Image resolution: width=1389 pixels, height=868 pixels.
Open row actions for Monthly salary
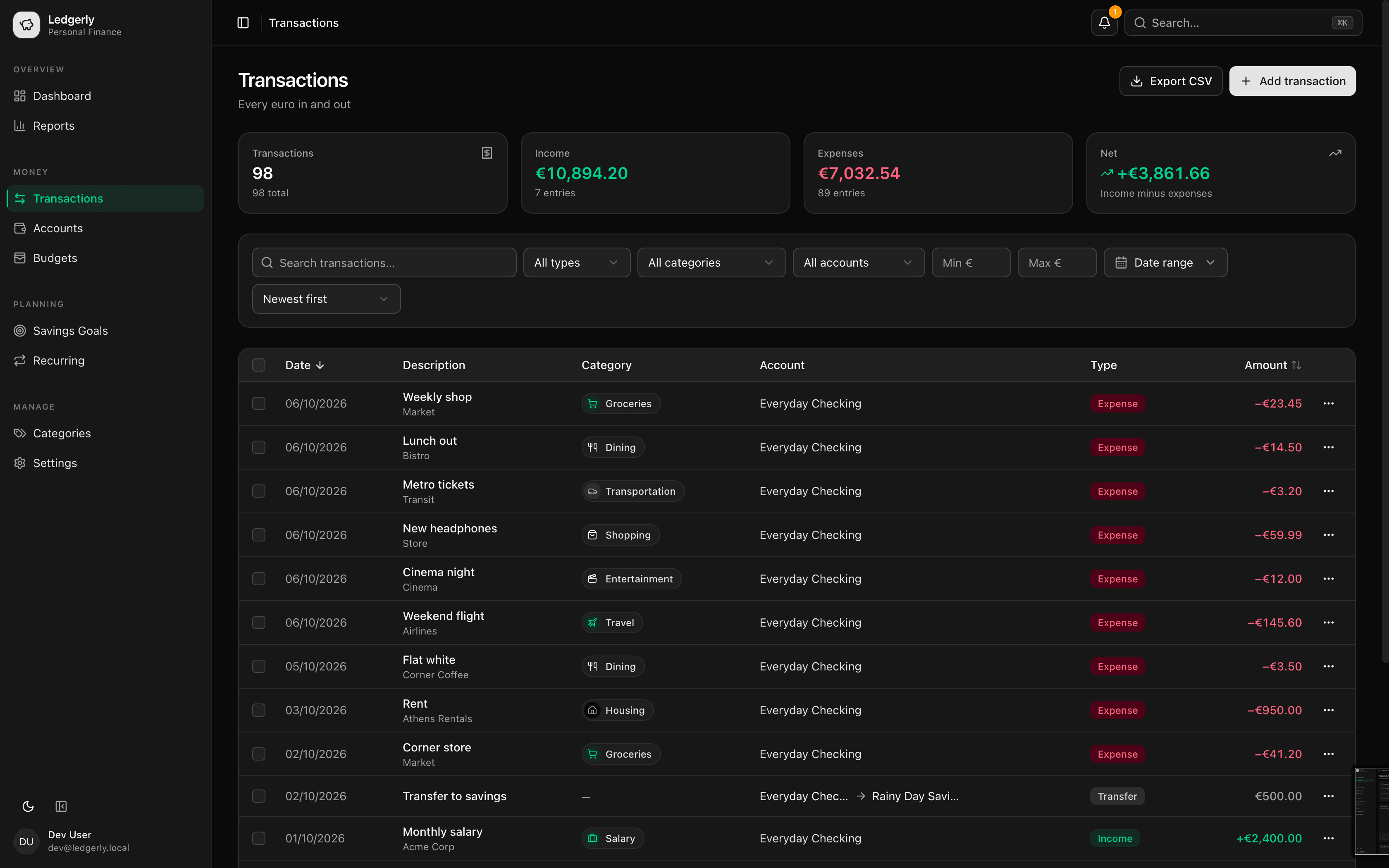tap(1328, 839)
